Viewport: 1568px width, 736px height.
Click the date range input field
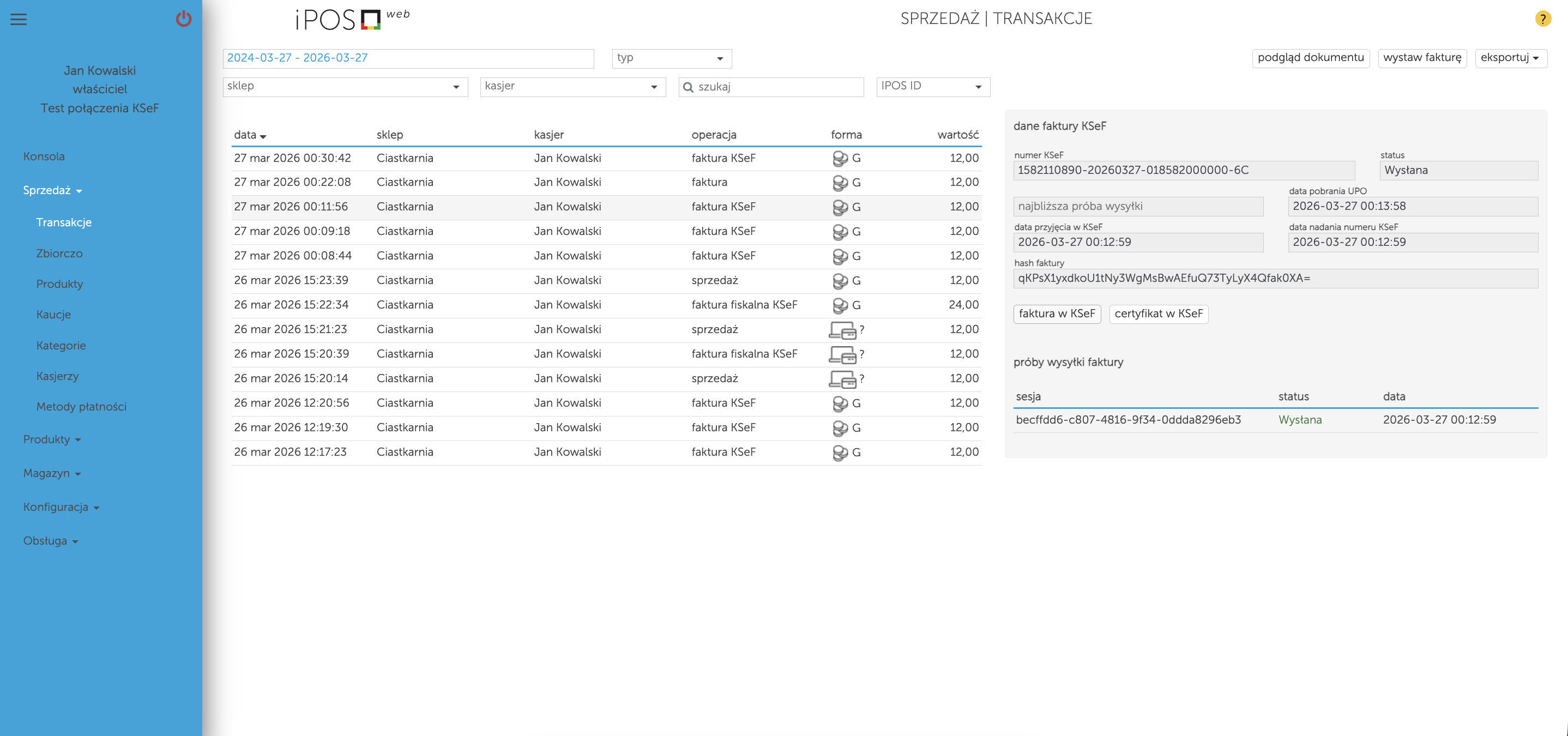point(407,58)
